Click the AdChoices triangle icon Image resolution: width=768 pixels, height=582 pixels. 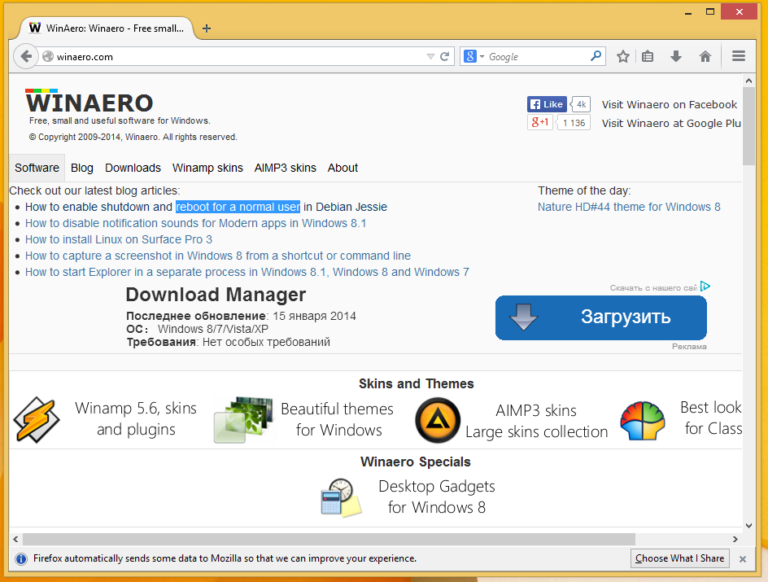[x=705, y=286]
